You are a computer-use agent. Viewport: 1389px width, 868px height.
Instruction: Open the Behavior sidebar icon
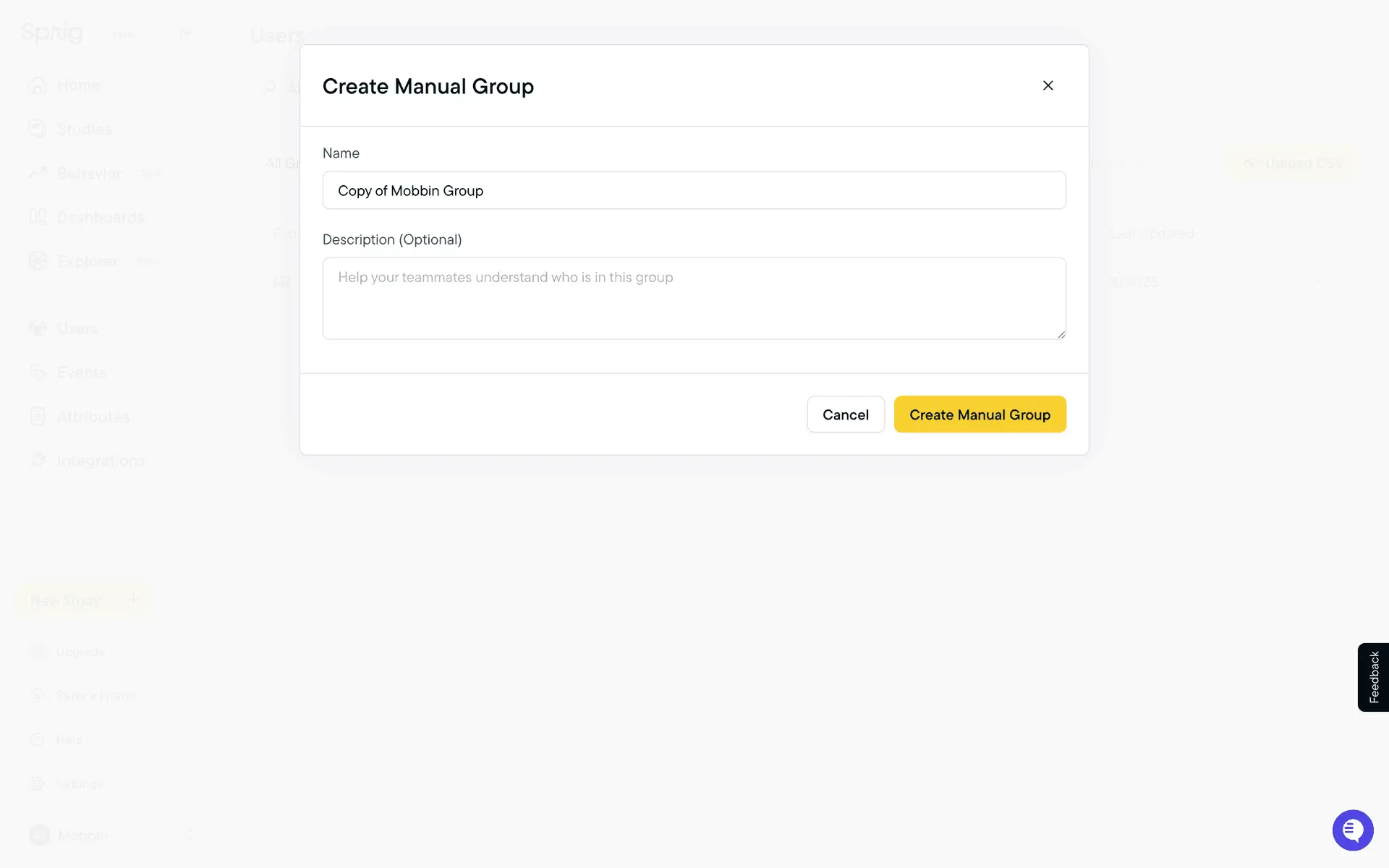[38, 173]
